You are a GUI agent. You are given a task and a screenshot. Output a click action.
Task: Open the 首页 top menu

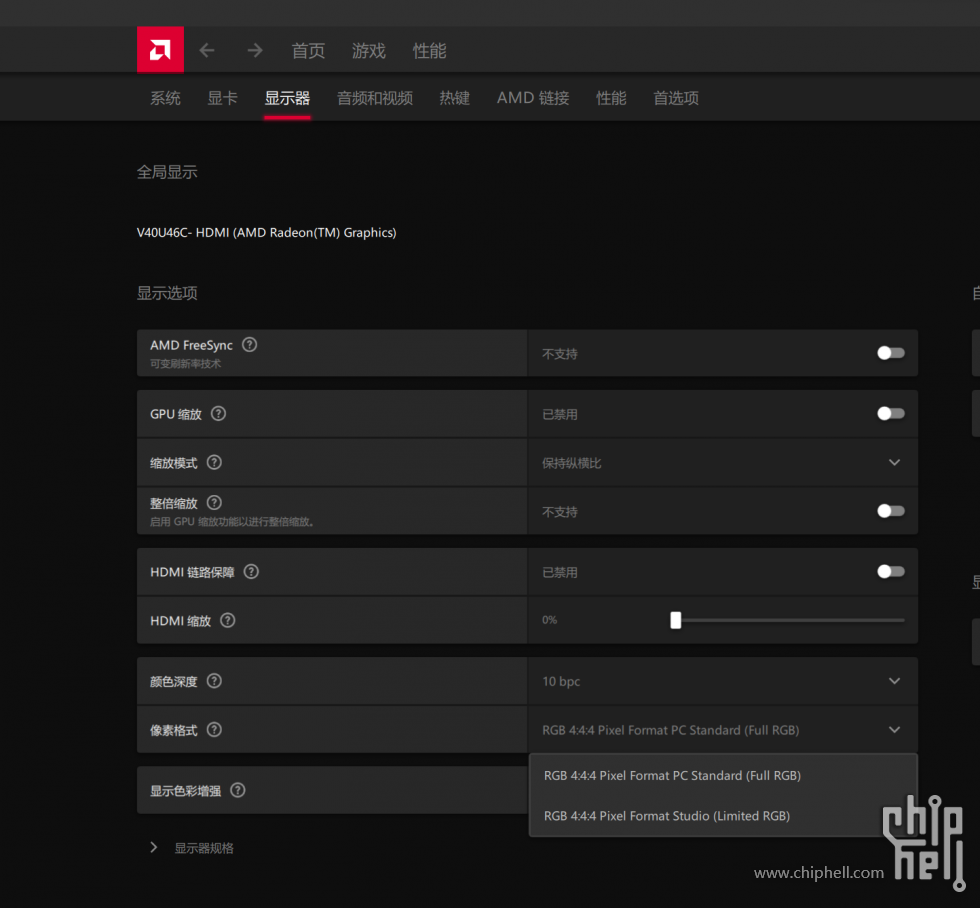[x=308, y=51]
